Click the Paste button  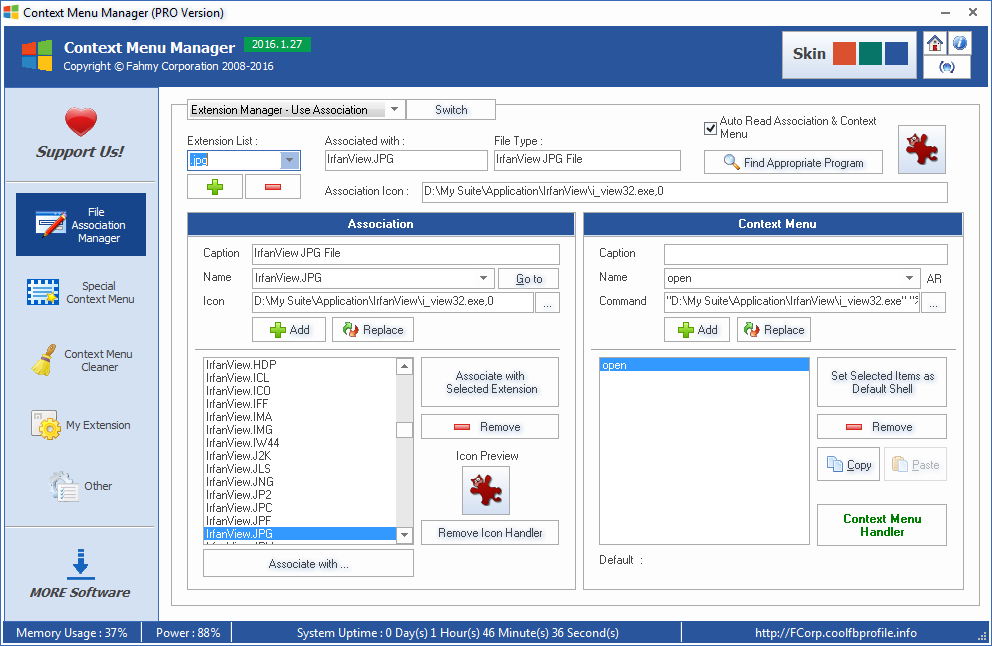tap(915, 464)
